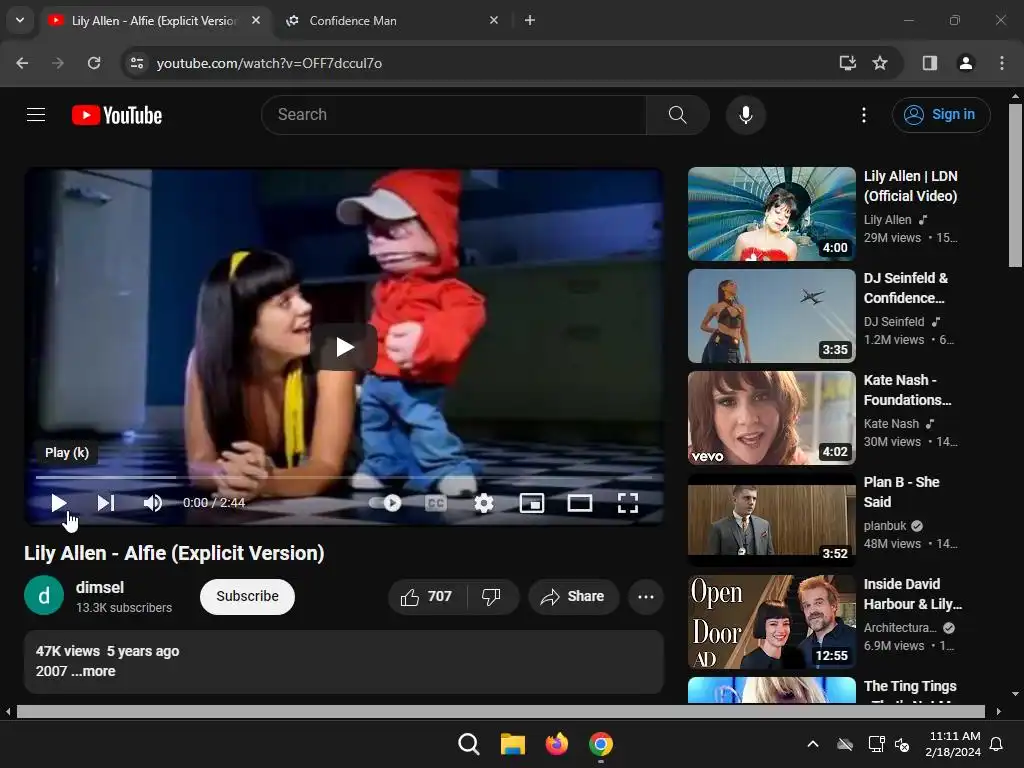Click Chrome icon in taskbar
This screenshot has width=1024, height=768.
pyautogui.click(x=601, y=744)
